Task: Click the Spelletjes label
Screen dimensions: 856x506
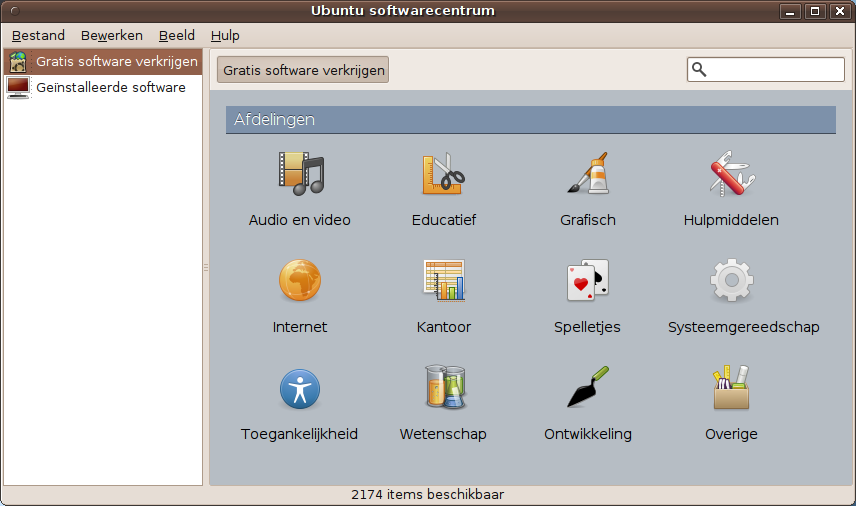Action: (587, 327)
